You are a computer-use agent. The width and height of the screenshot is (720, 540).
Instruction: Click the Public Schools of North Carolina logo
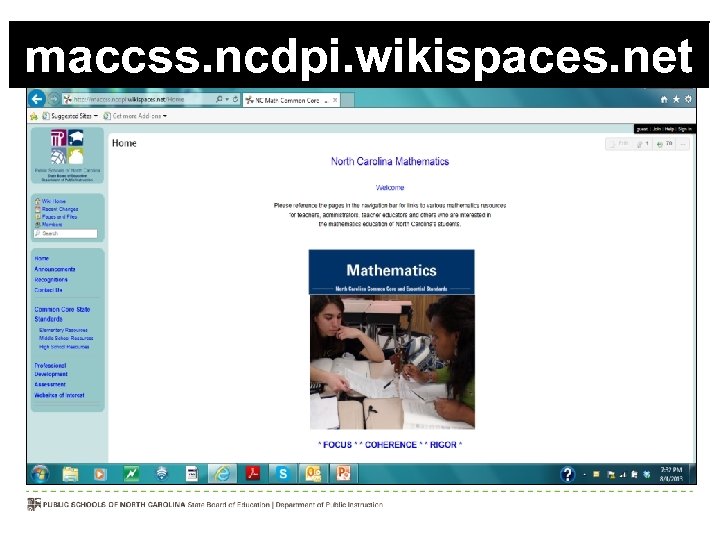pos(68,155)
